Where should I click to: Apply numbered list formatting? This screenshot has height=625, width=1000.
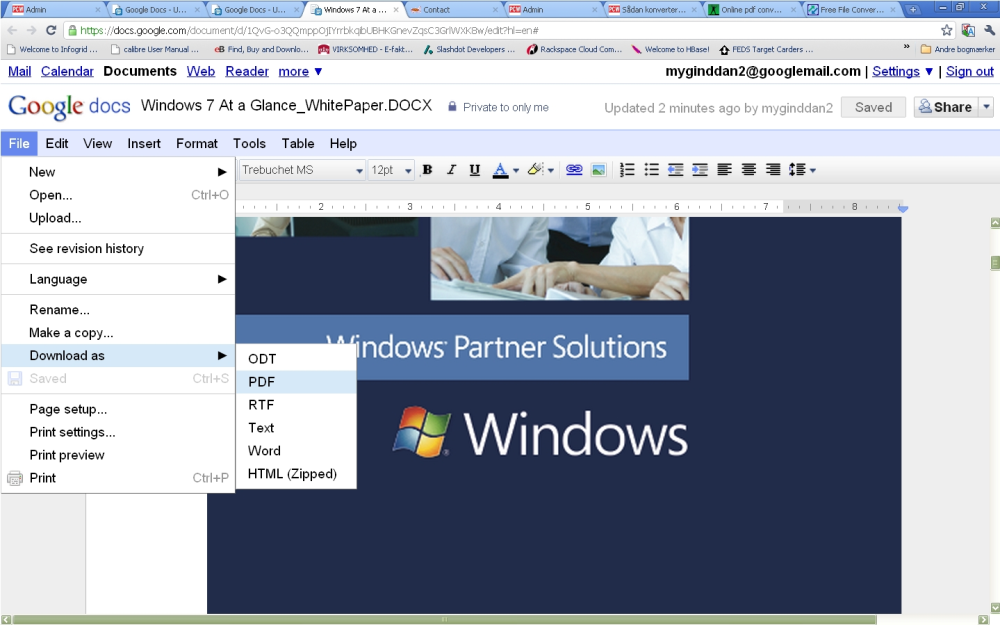click(x=627, y=170)
